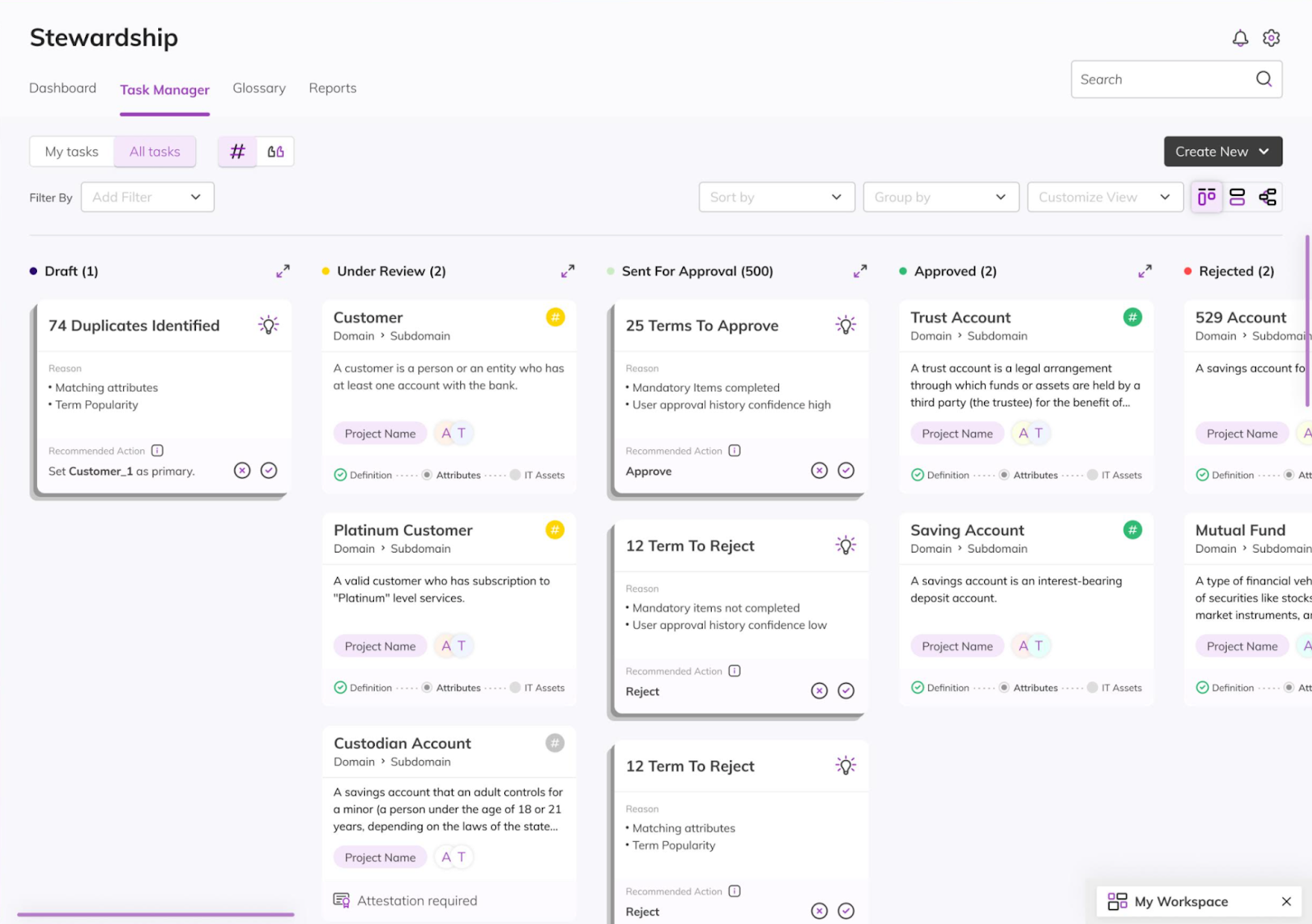Select the kanban board view icon
The width and height of the screenshot is (1312, 924).
click(1206, 197)
